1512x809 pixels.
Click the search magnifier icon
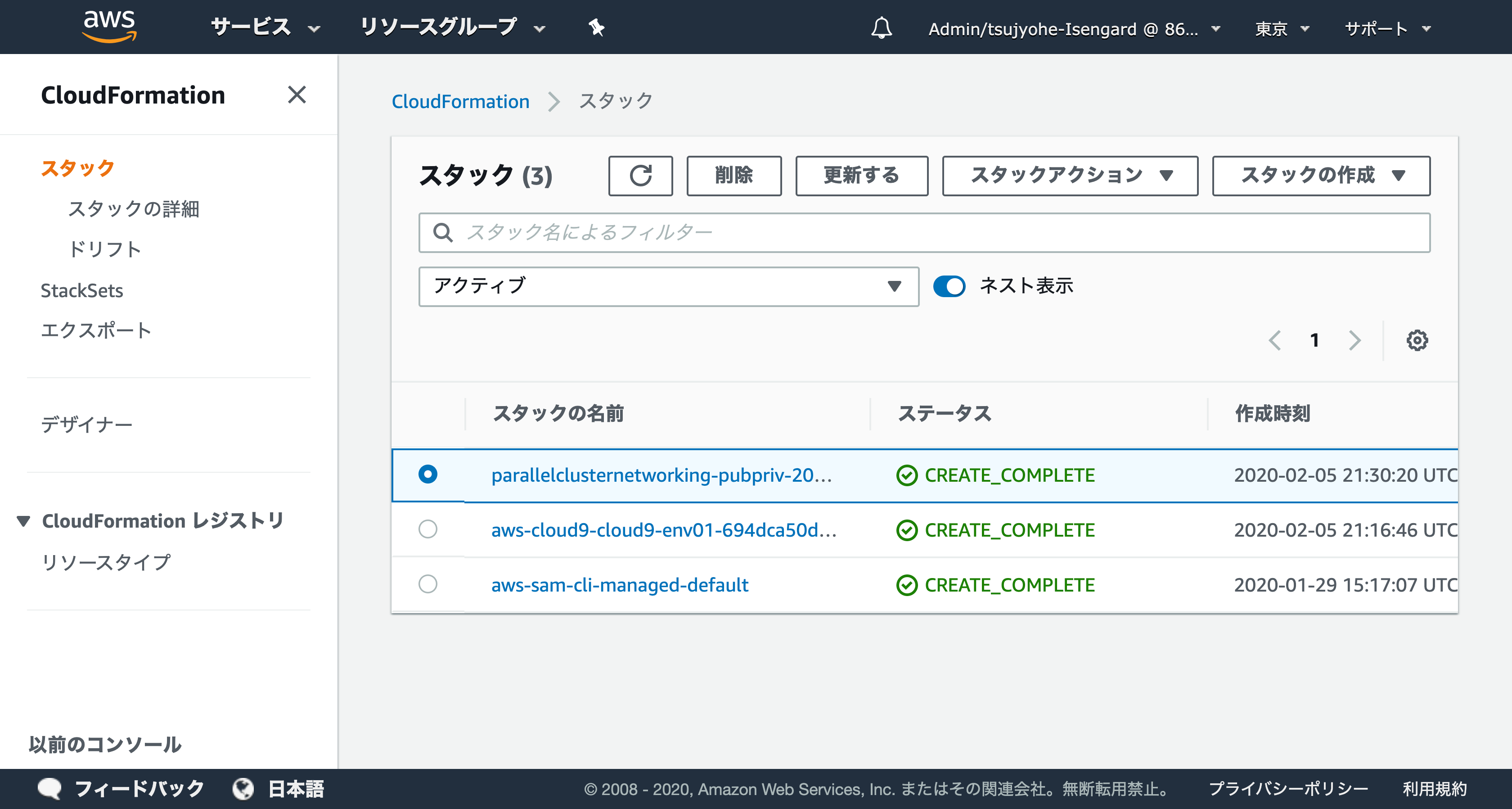coord(442,232)
